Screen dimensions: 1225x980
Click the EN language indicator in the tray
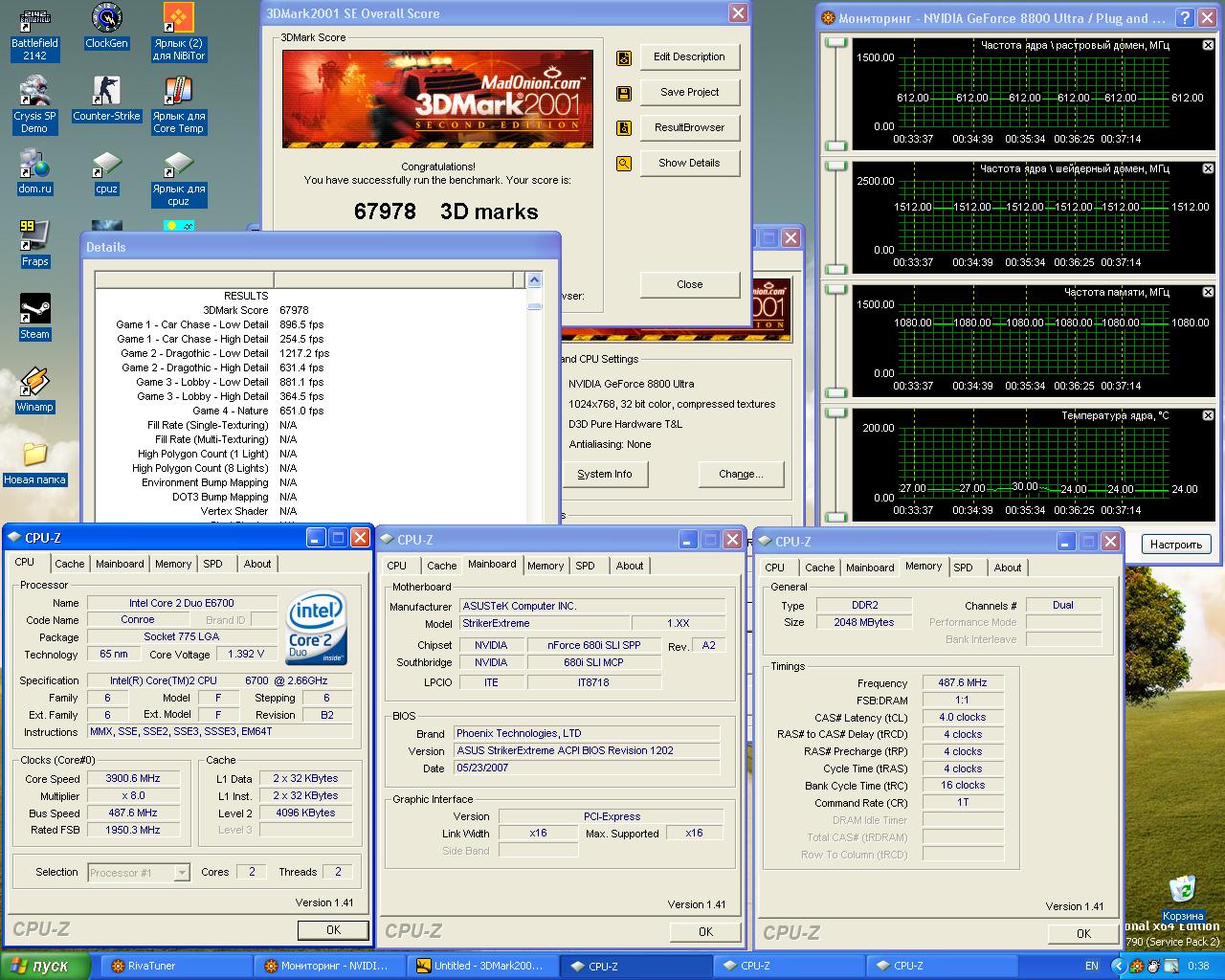[1092, 967]
